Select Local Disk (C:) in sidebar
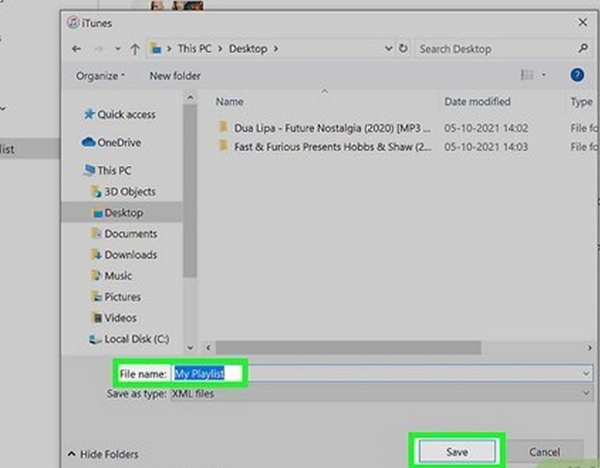This screenshot has height=468, width=600. (x=129, y=339)
